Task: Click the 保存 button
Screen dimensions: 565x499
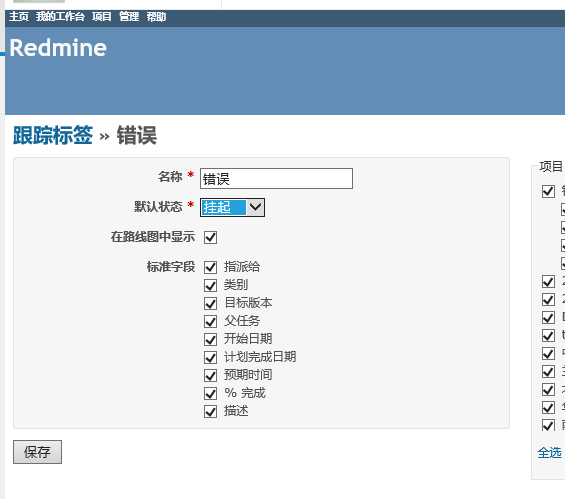Action: (37, 452)
